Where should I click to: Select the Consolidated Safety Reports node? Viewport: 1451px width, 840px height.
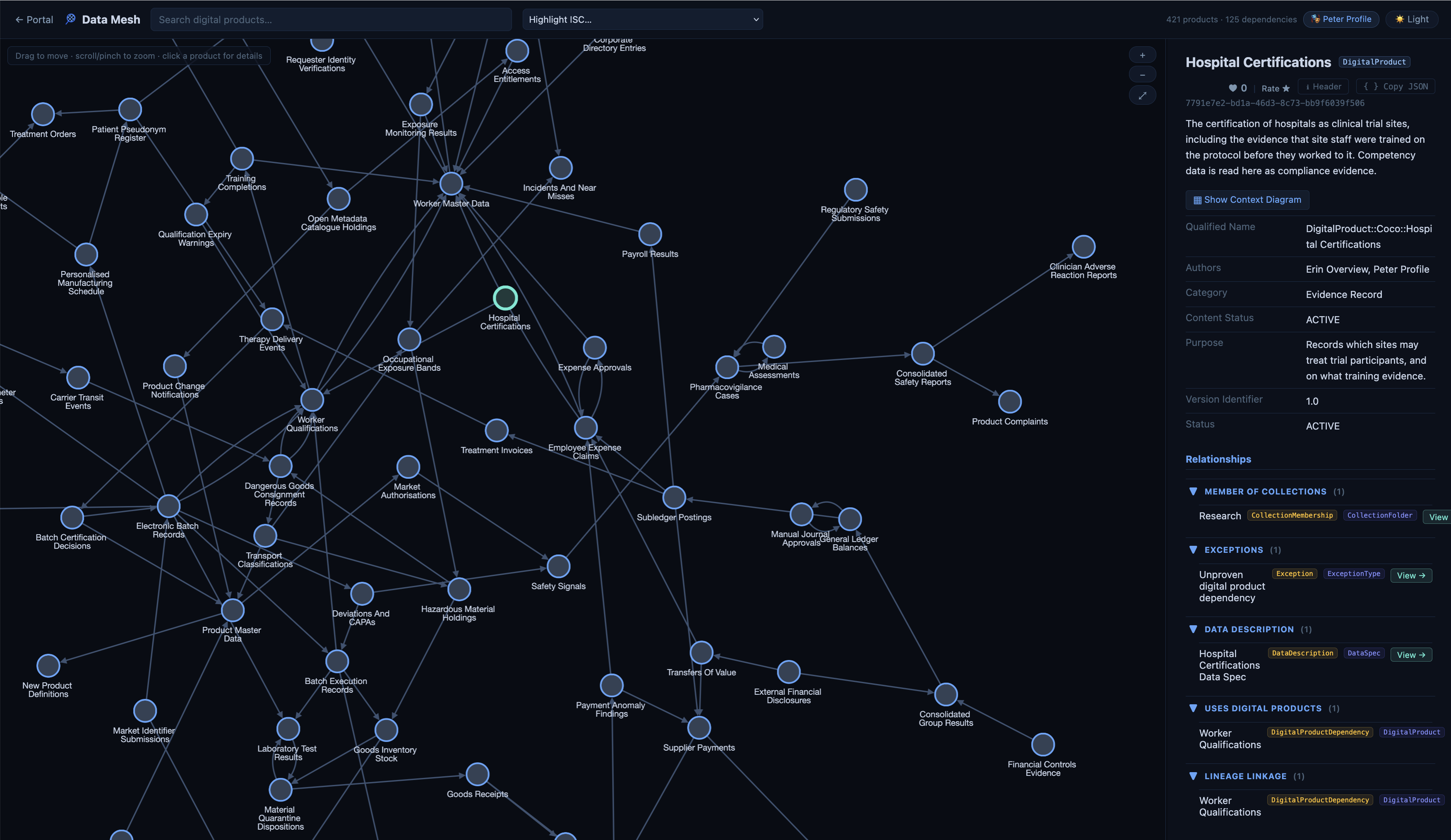[x=922, y=354]
